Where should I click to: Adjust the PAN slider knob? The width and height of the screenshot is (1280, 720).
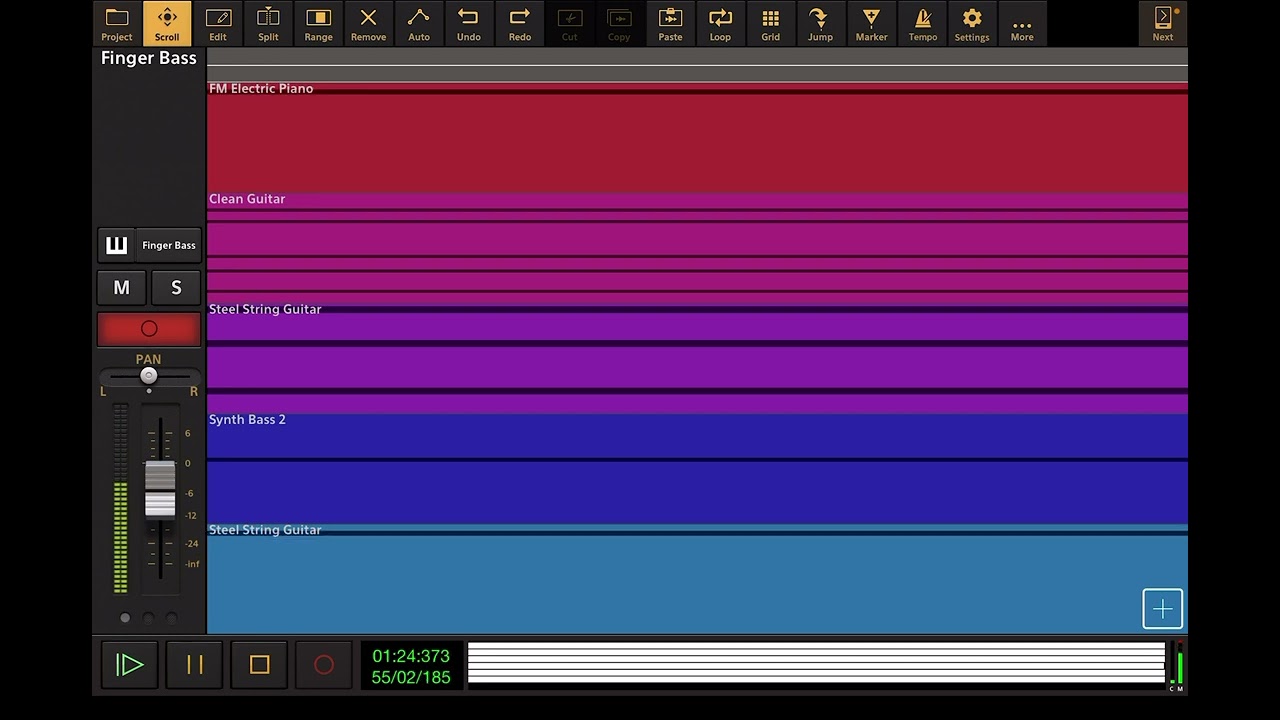click(x=149, y=376)
